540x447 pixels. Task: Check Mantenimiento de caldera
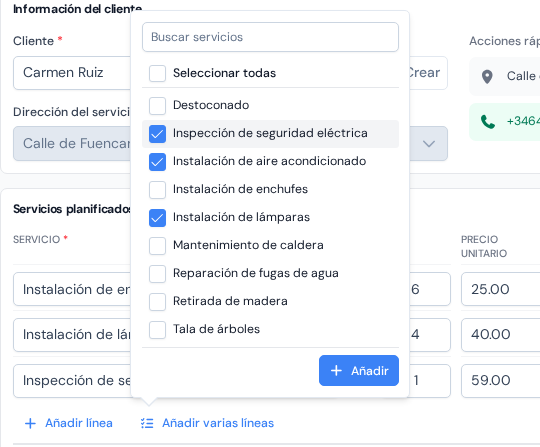click(157, 246)
